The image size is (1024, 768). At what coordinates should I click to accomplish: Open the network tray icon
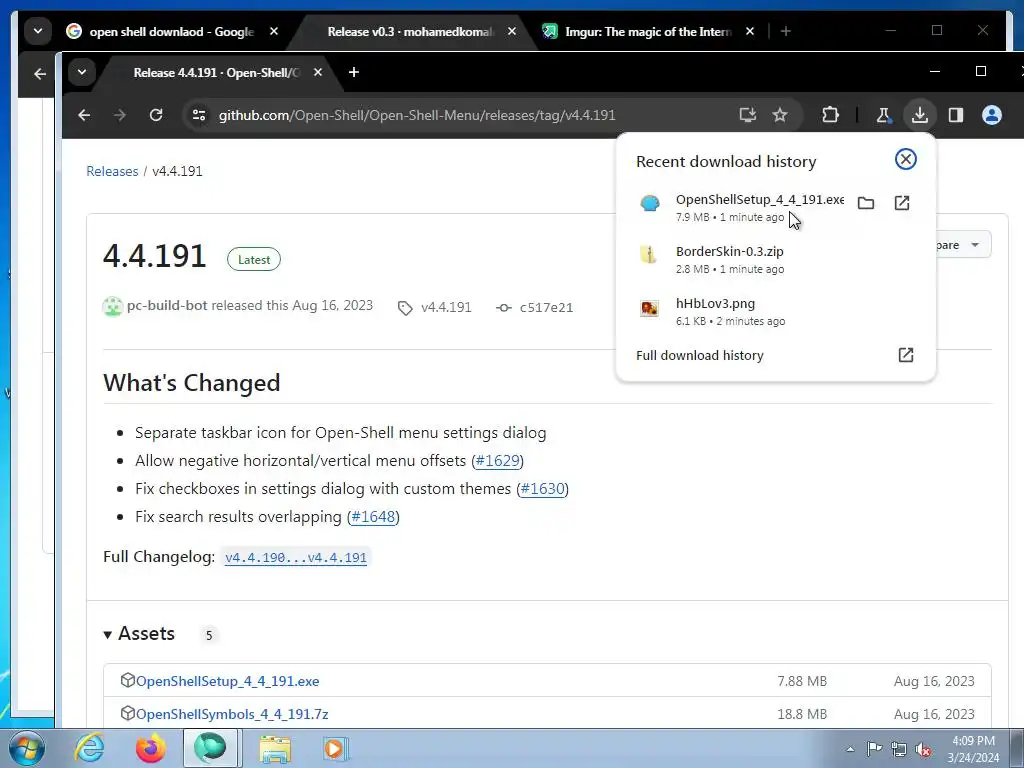coord(899,749)
